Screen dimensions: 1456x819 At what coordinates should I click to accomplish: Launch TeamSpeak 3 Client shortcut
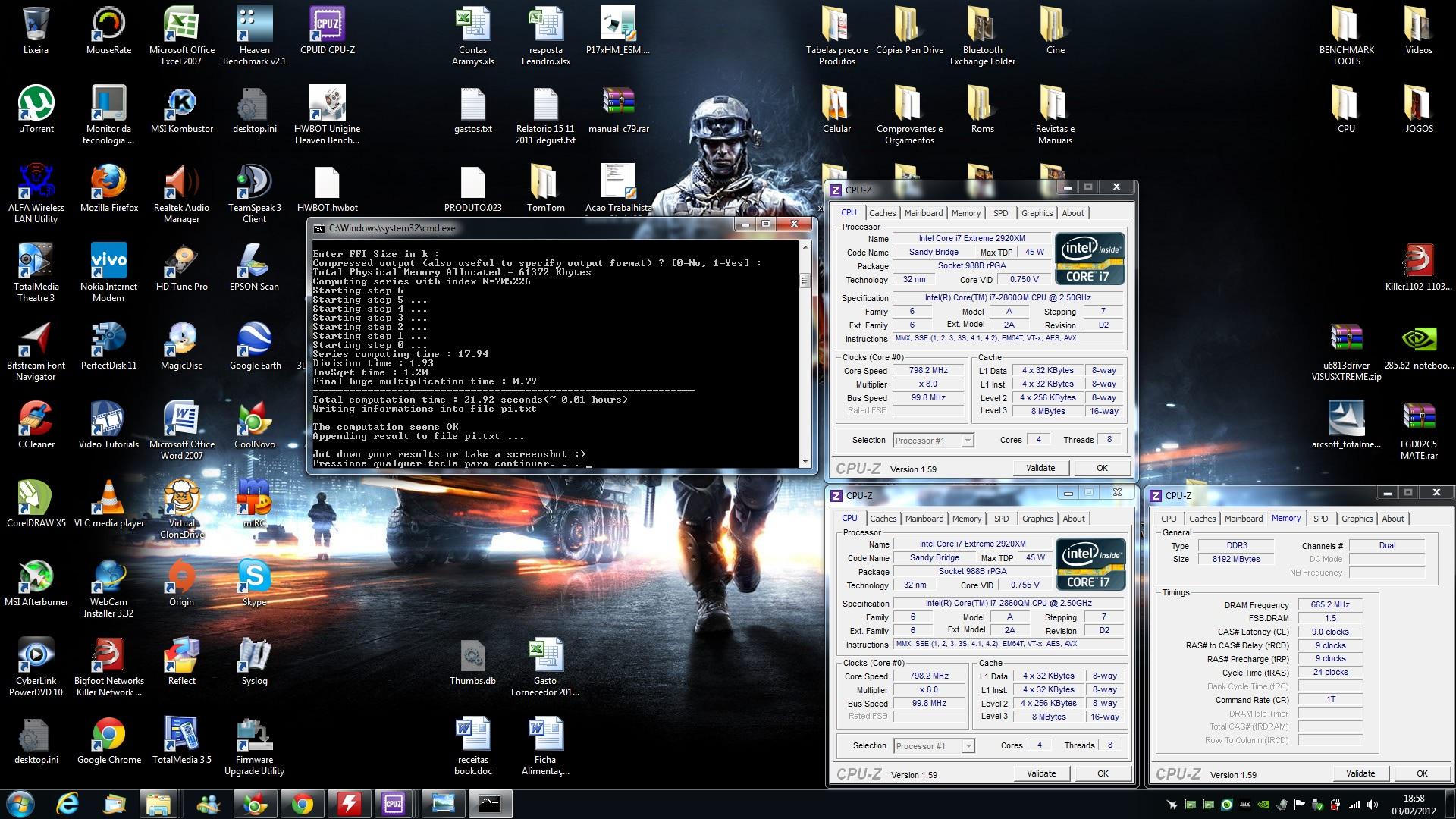[x=254, y=194]
